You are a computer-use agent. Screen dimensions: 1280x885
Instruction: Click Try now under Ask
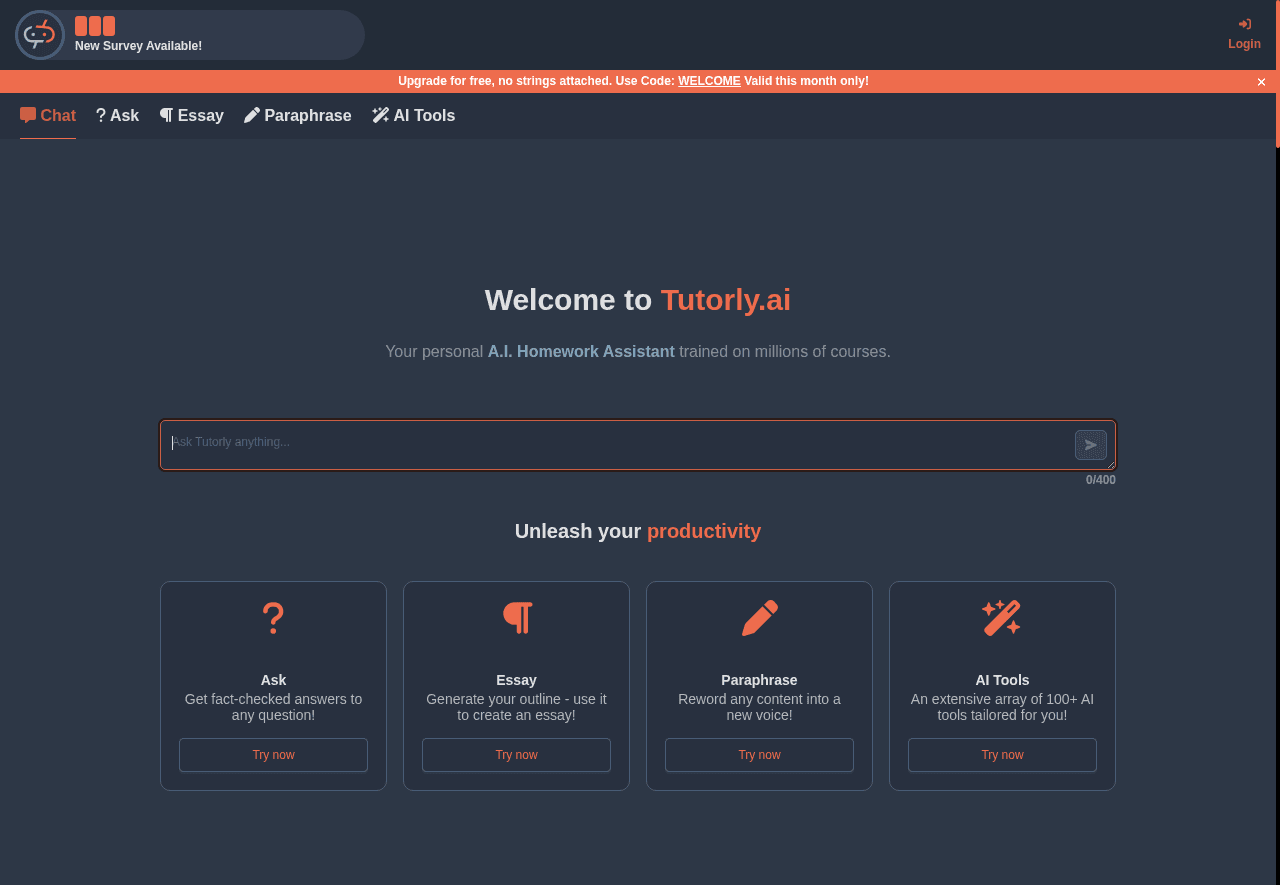[x=272, y=754]
